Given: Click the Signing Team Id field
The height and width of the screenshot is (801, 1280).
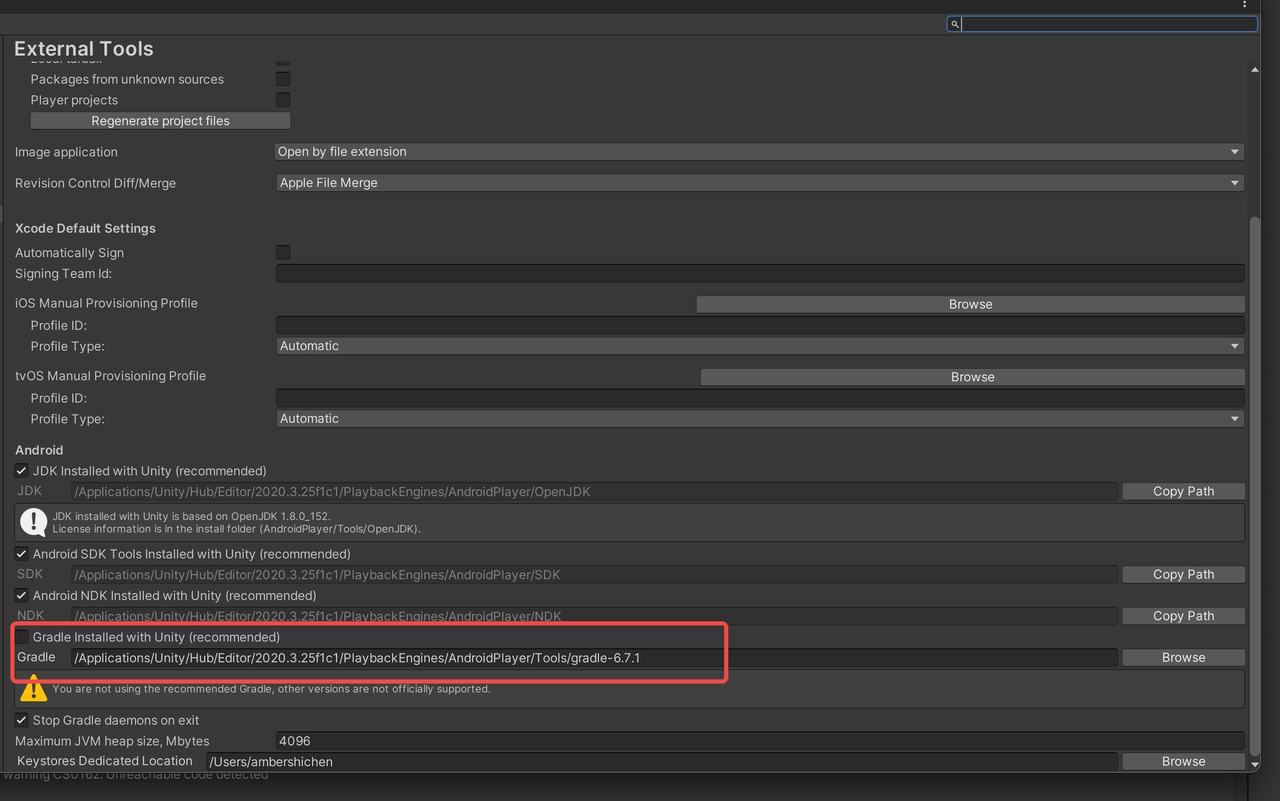Looking at the screenshot, I should [x=760, y=273].
